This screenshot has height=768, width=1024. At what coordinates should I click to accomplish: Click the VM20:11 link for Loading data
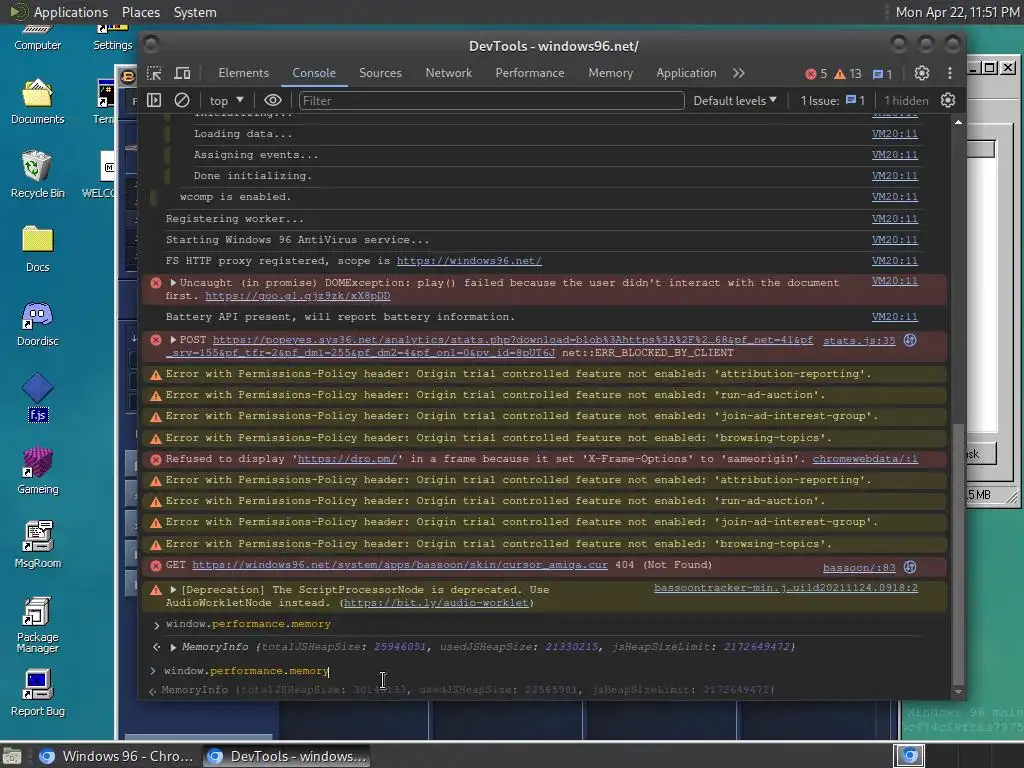(x=895, y=134)
